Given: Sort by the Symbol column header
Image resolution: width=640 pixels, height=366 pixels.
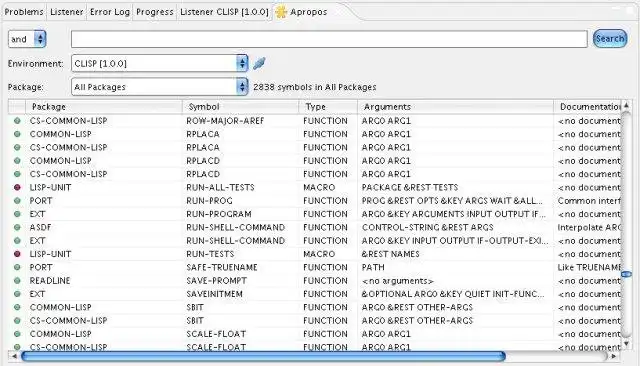Looking at the screenshot, I should pos(240,107).
